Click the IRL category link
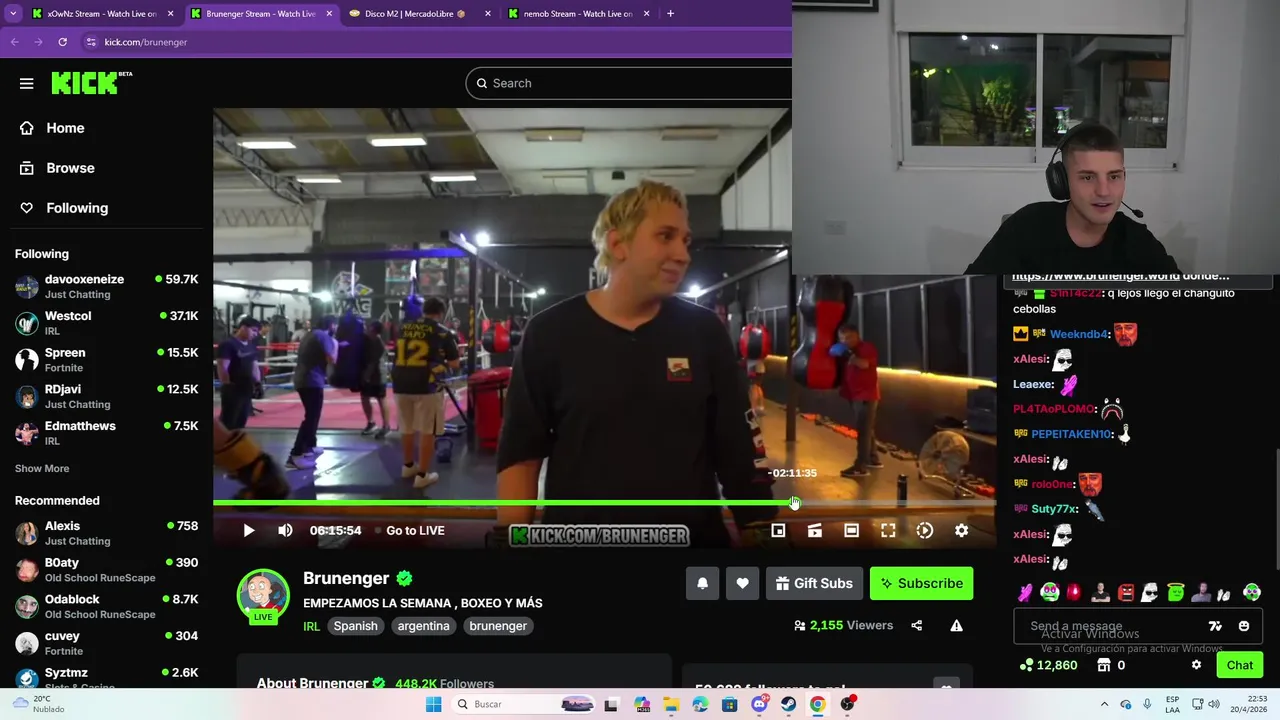This screenshot has height=720, width=1280. coord(311,626)
